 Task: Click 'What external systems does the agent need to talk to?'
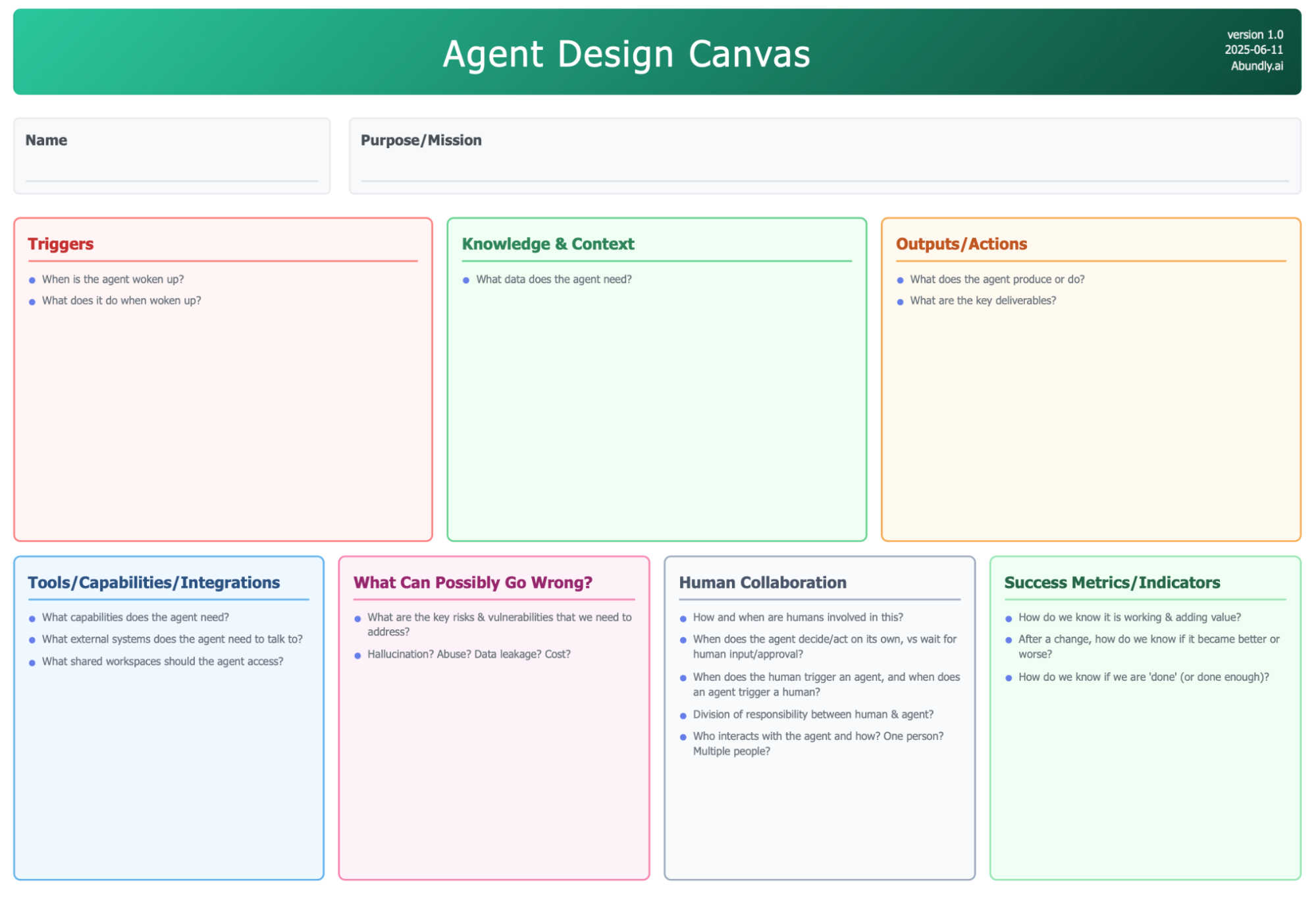point(172,639)
